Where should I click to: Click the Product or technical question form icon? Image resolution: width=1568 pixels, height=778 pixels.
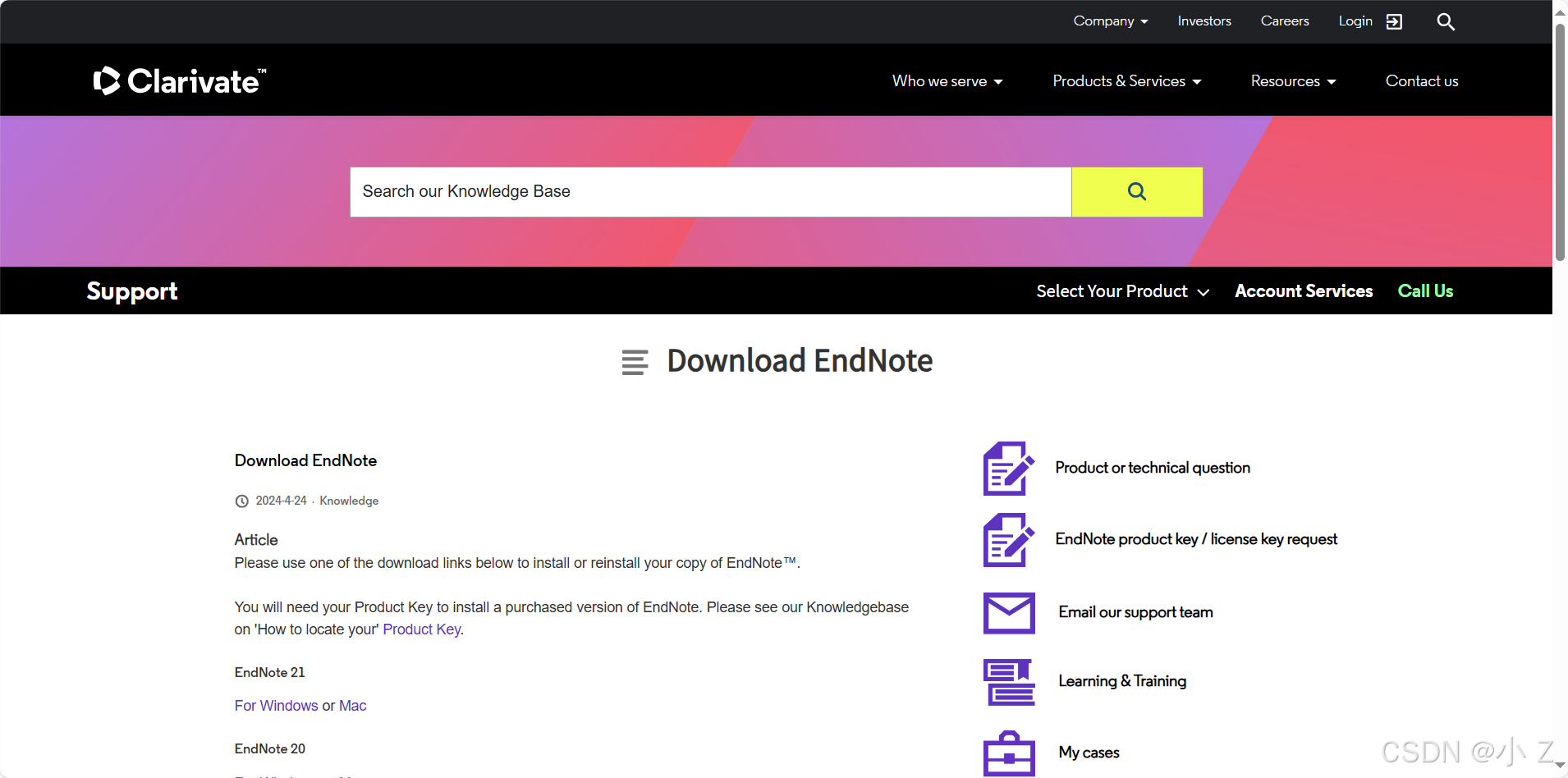(1009, 468)
